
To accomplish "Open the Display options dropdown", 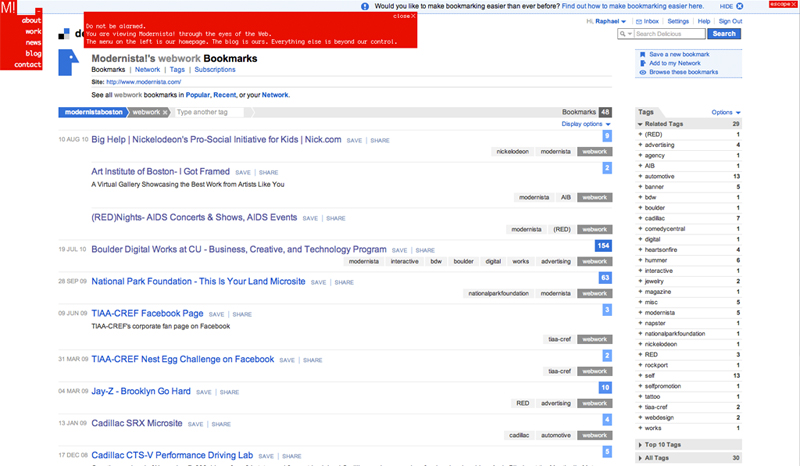I will [586, 124].
